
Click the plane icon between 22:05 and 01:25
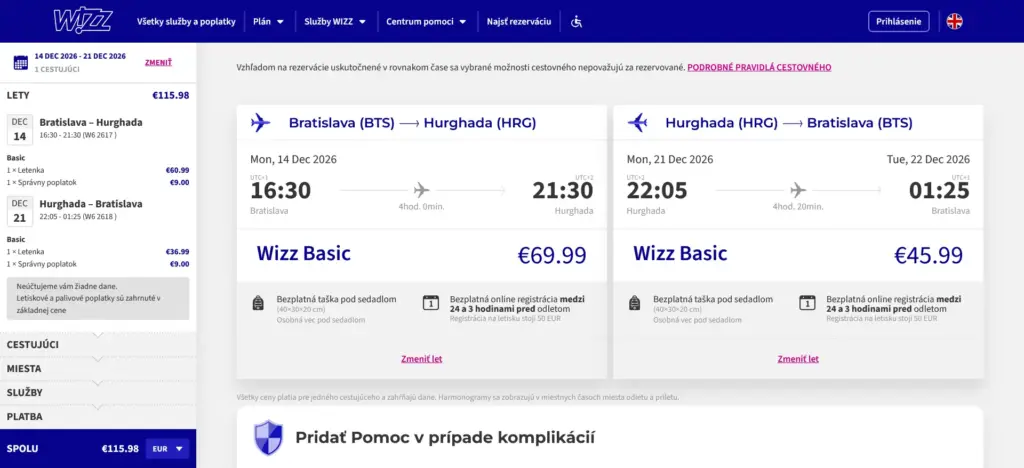tap(798, 190)
